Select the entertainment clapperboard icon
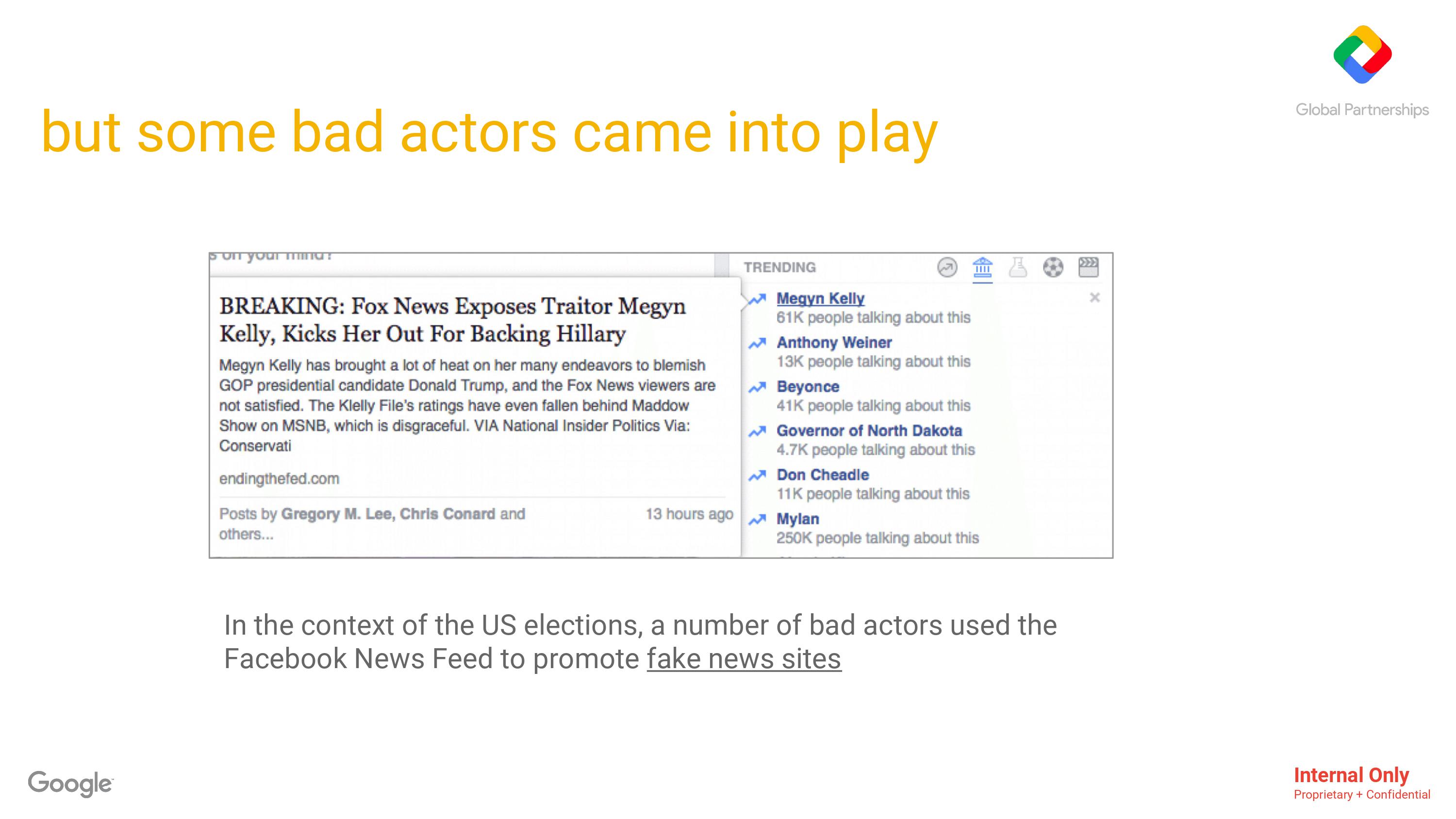 pyautogui.click(x=1088, y=267)
